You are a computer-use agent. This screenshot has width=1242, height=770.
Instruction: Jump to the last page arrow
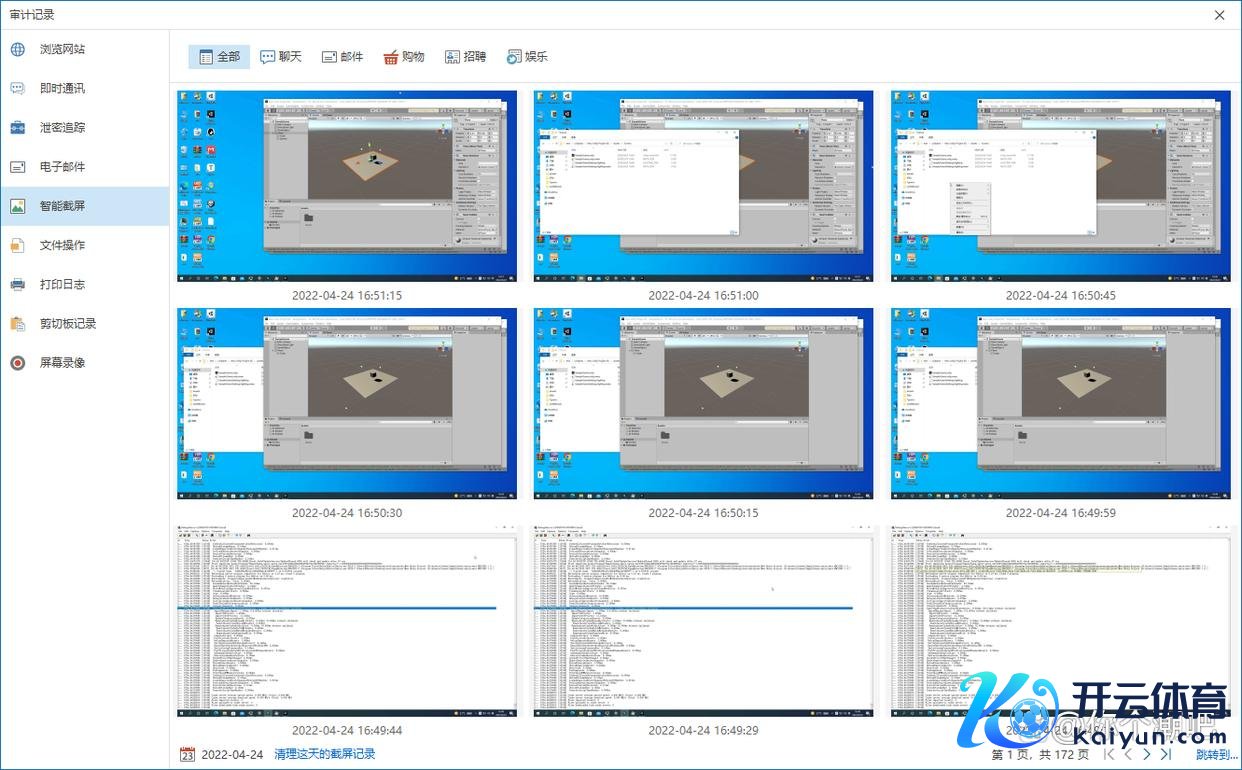tap(1166, 755)
